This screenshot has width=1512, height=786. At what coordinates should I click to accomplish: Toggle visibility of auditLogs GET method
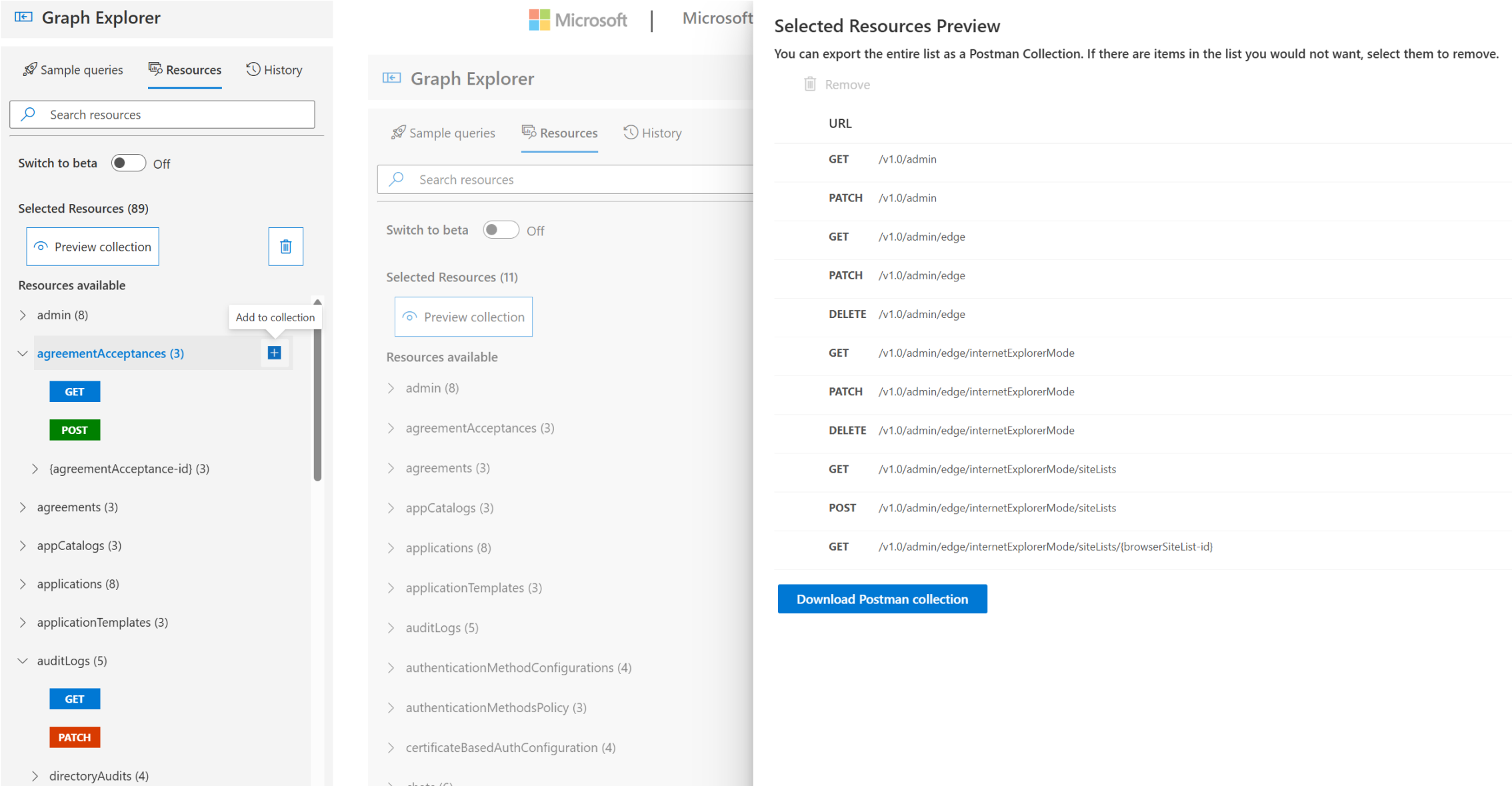click(x=75, y=698)
